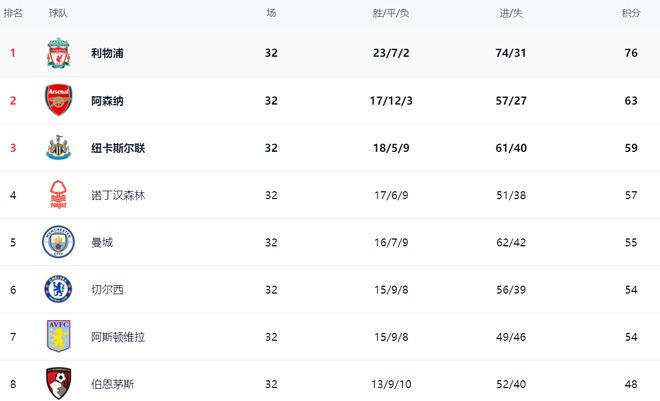Screen dimensions: 660x401
Task: Click the 排名 column header
Action: [x=14, y=14]
